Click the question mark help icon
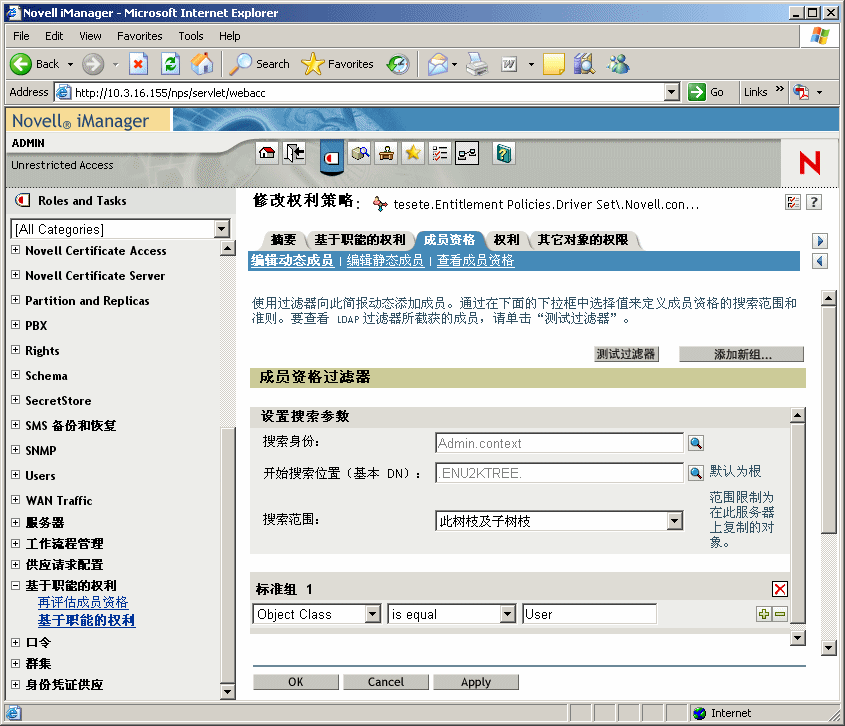This screenshot has height=726, width=845. click(814, 202)
